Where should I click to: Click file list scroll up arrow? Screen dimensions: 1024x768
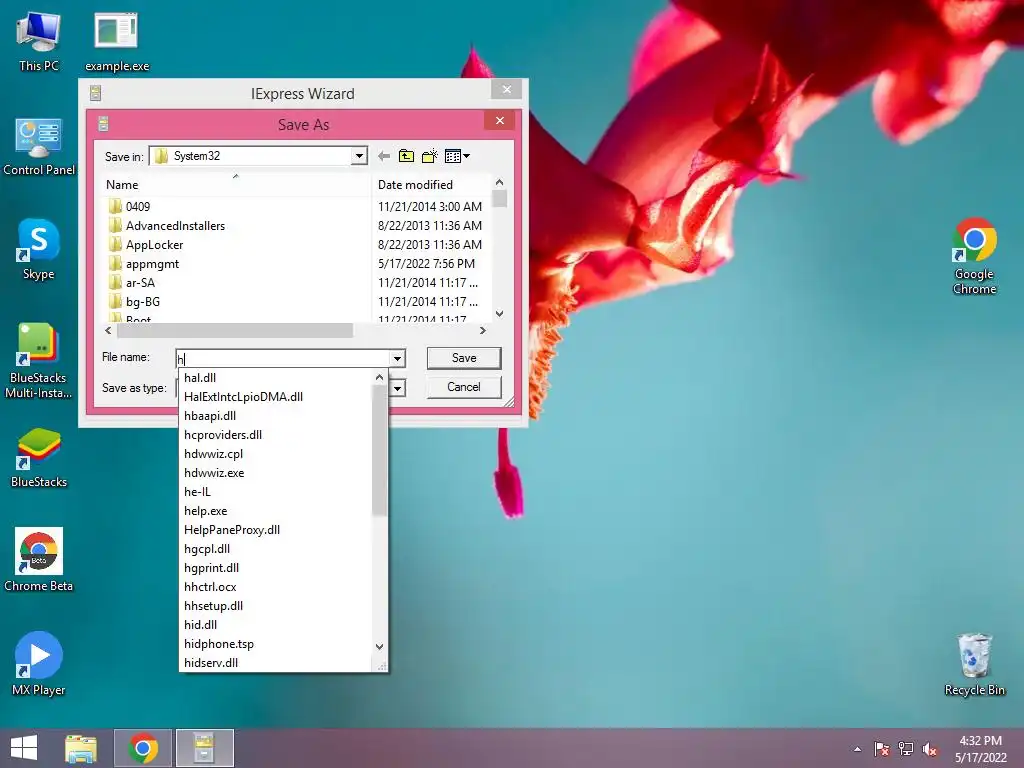[x=500, y=182]
